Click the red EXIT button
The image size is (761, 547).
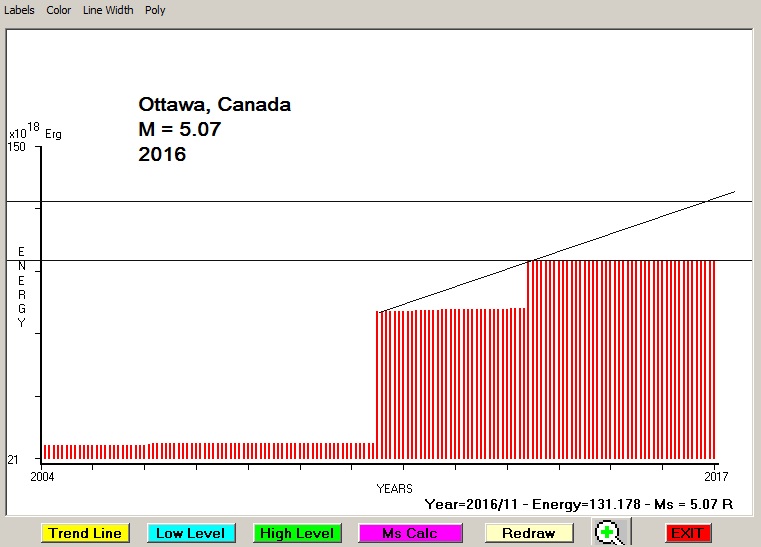pyautogui.click(x=687, y=533)
